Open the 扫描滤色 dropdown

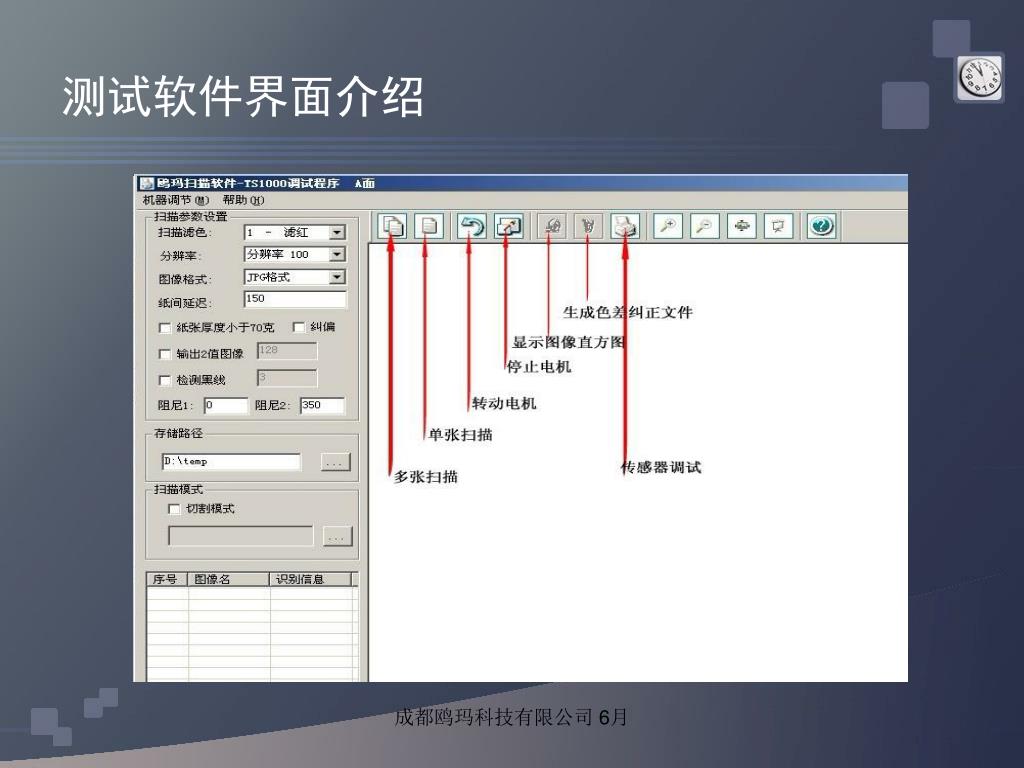click(x=336, y=232)
